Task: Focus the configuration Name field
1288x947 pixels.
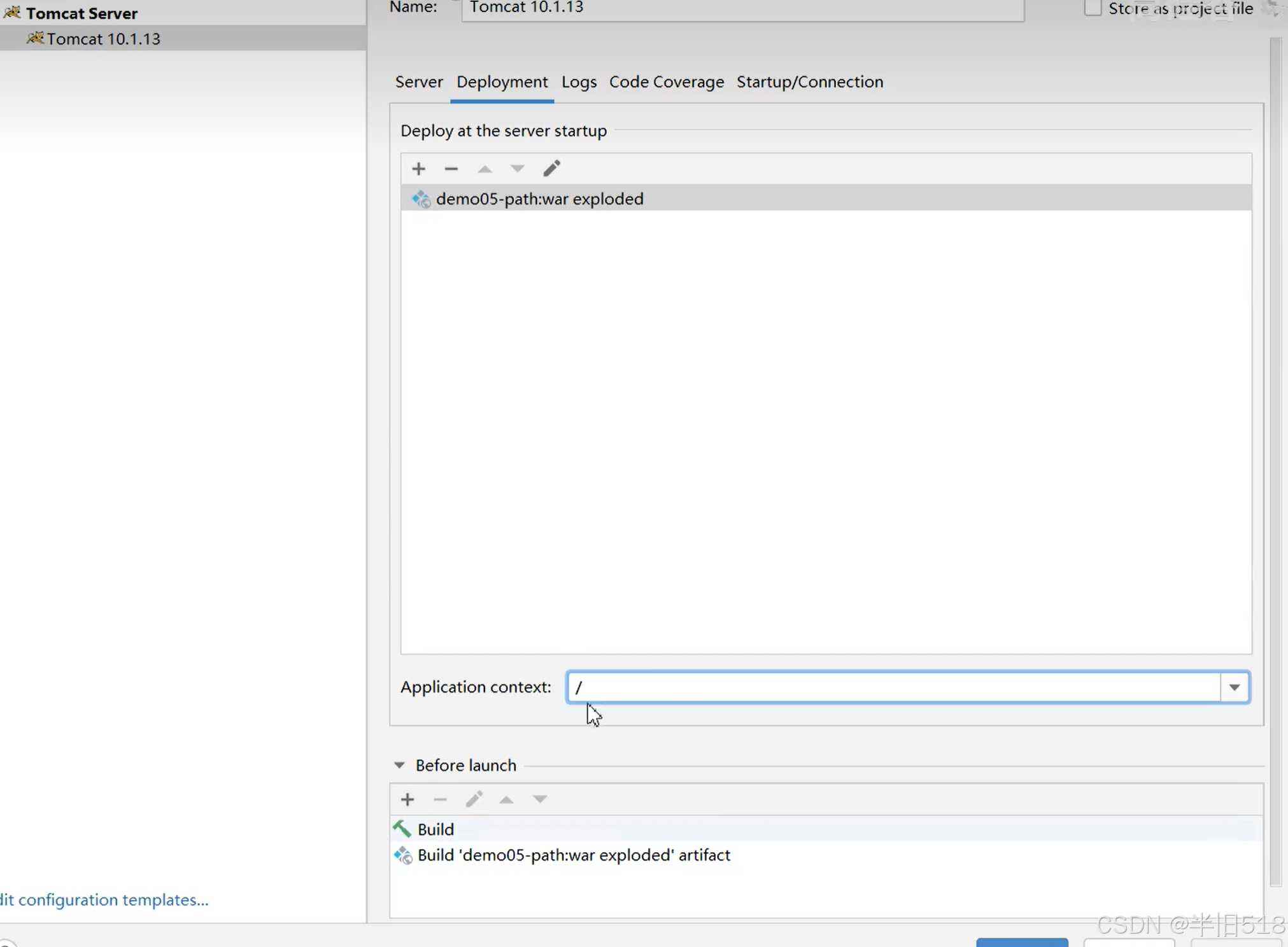Action: [x=743, y=9]
